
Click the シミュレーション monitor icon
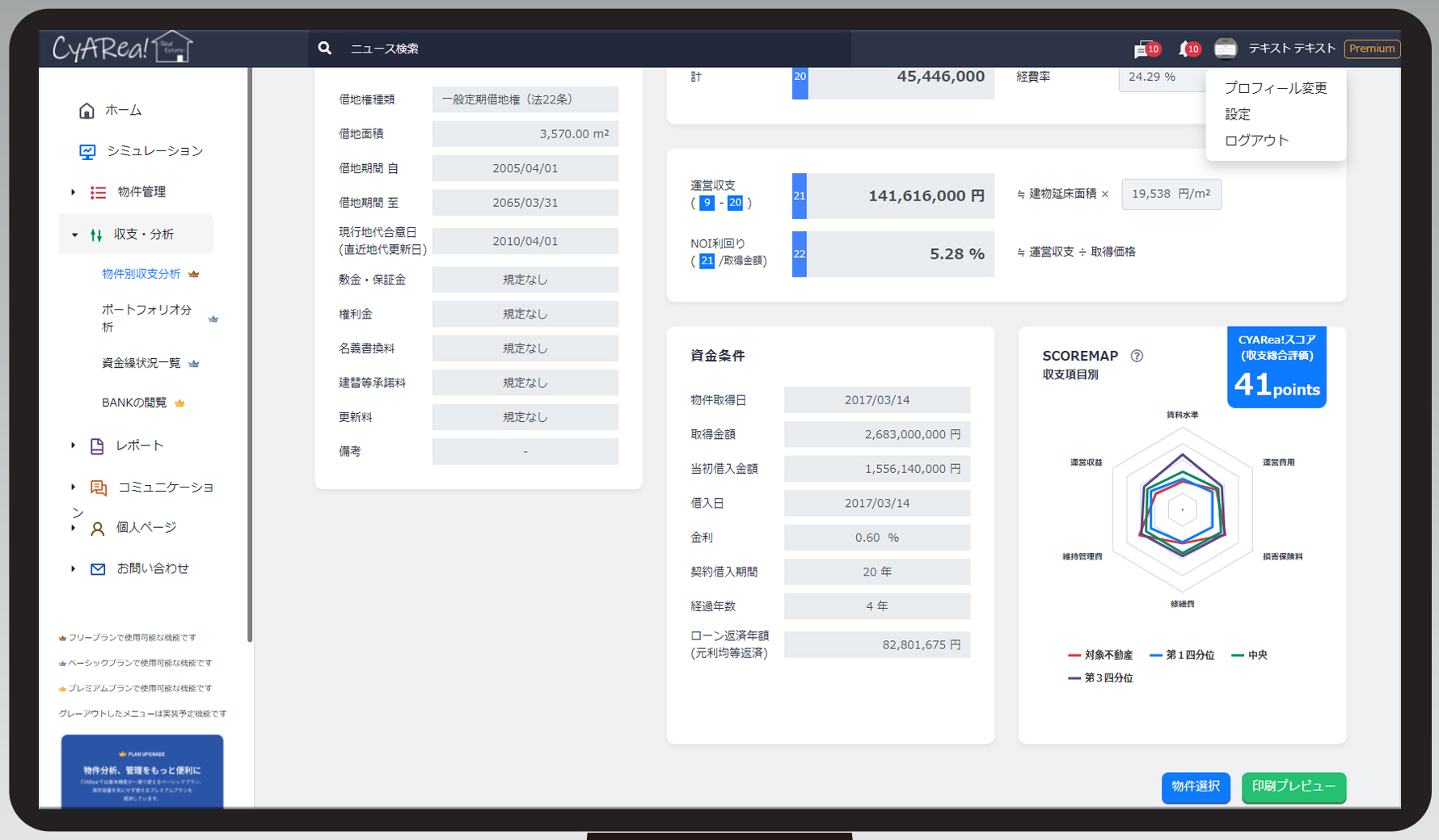(87, 151)
